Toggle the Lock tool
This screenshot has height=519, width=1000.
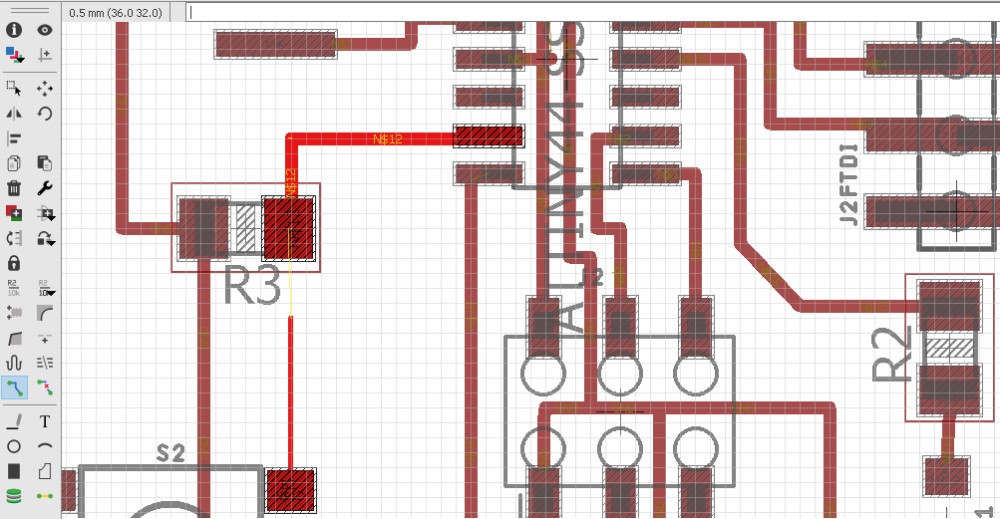coord(14,263)
